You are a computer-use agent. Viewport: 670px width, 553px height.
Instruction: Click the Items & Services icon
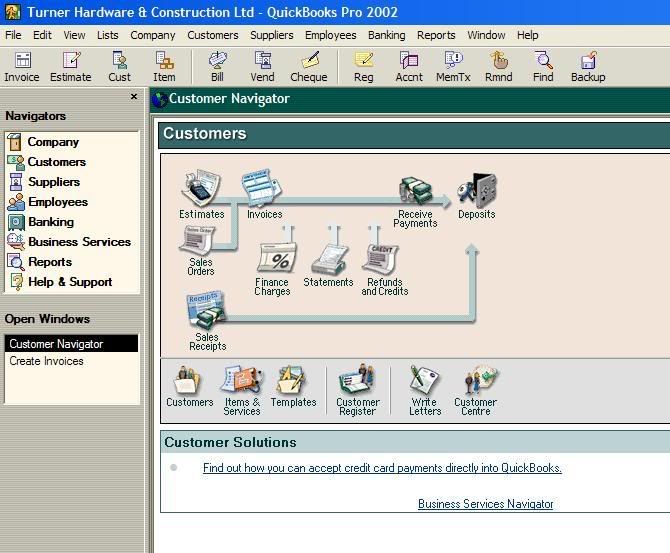(x=242, y=390)
